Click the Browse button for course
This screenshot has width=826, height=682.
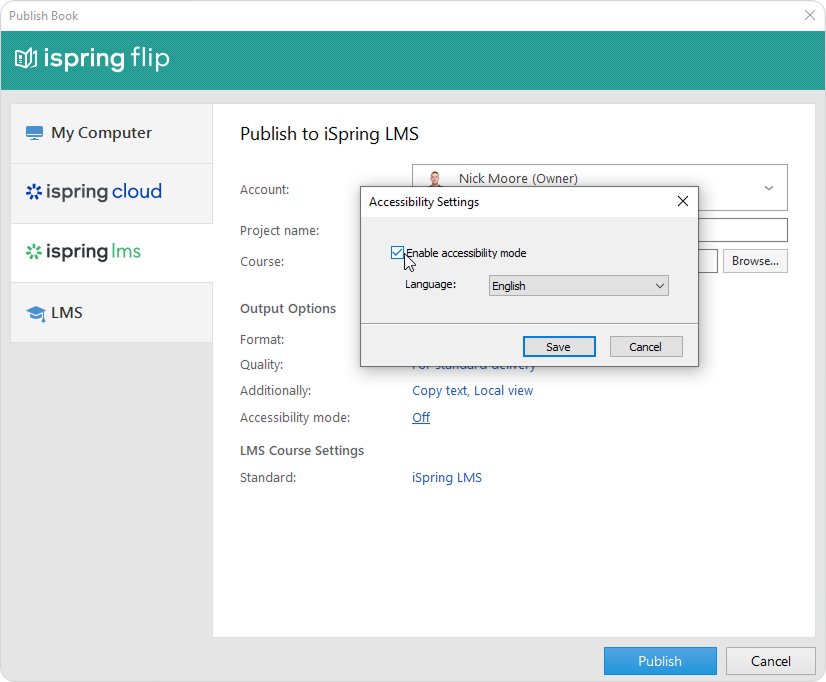click(755, 261)
